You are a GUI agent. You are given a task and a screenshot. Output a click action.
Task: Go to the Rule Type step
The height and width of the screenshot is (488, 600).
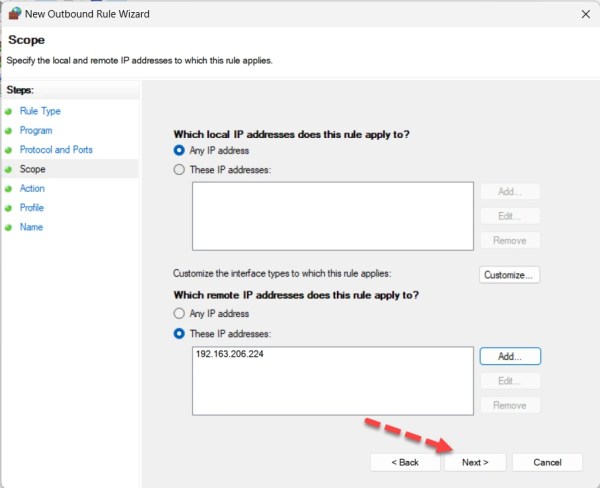pyautogui.click(x=40, y=111)
